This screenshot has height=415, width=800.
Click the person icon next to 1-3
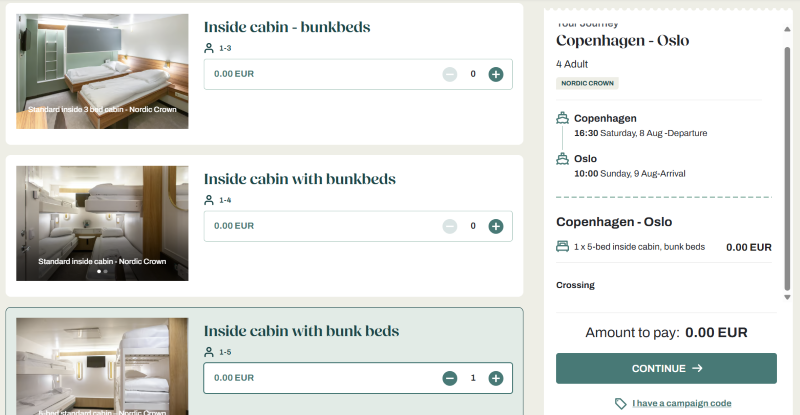point(209,48)
